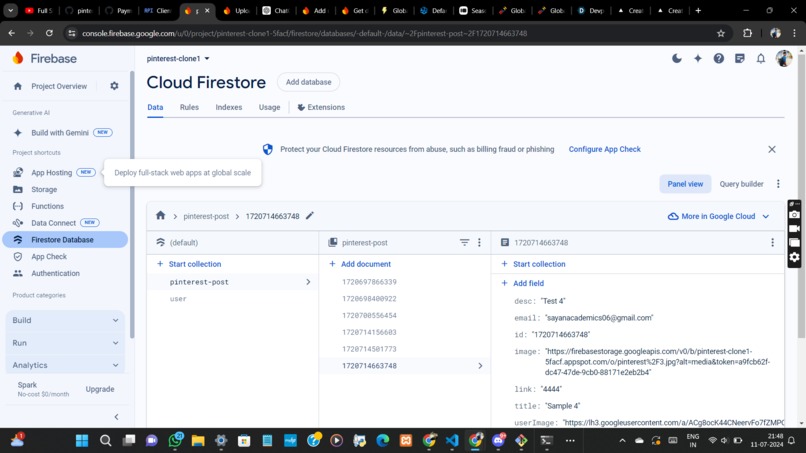Open document 1720714663748 options menu

coord(772,242)
